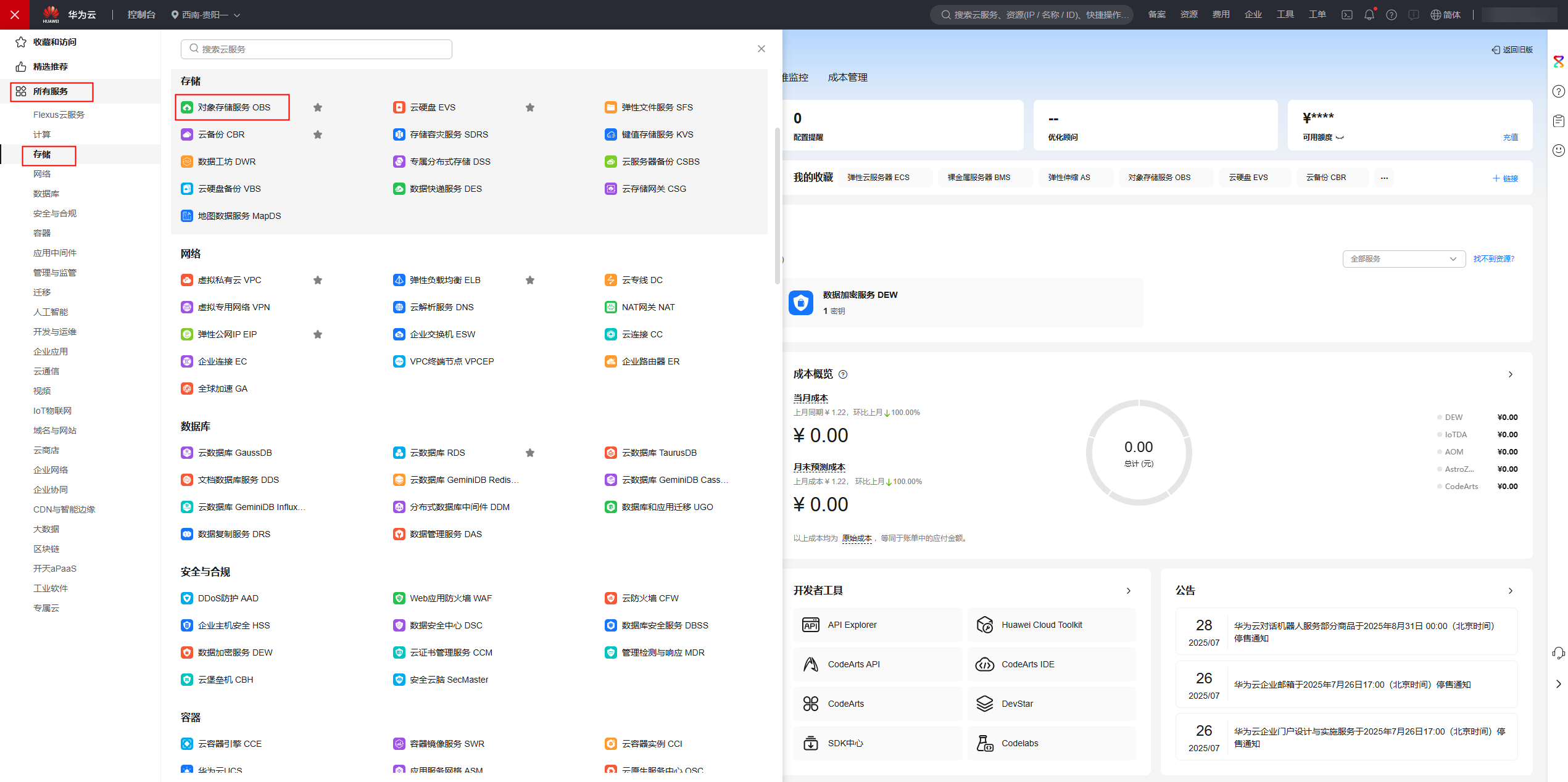Click the notification bell icon
This screenshot has height=782, width=1568.
(x=1369, y=15)
